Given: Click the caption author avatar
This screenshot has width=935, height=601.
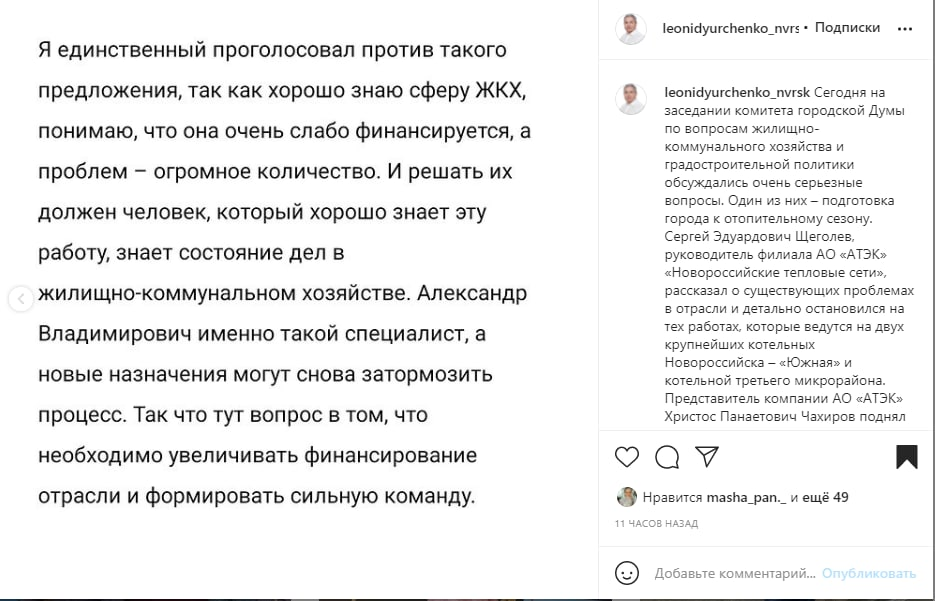Looking at the screenshot, I should [631, 98].
